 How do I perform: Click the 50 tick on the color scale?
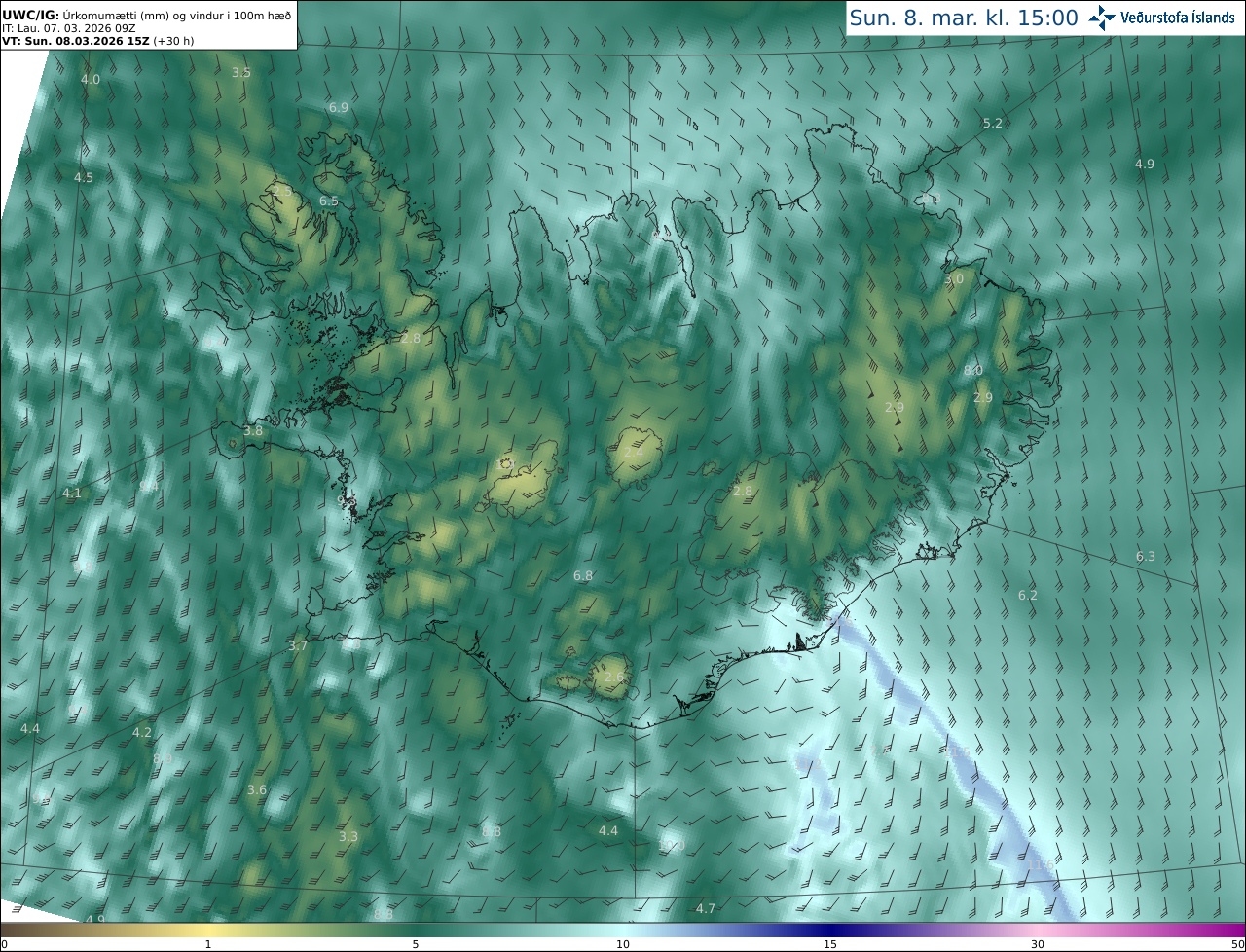click(x=1238, y=944)
